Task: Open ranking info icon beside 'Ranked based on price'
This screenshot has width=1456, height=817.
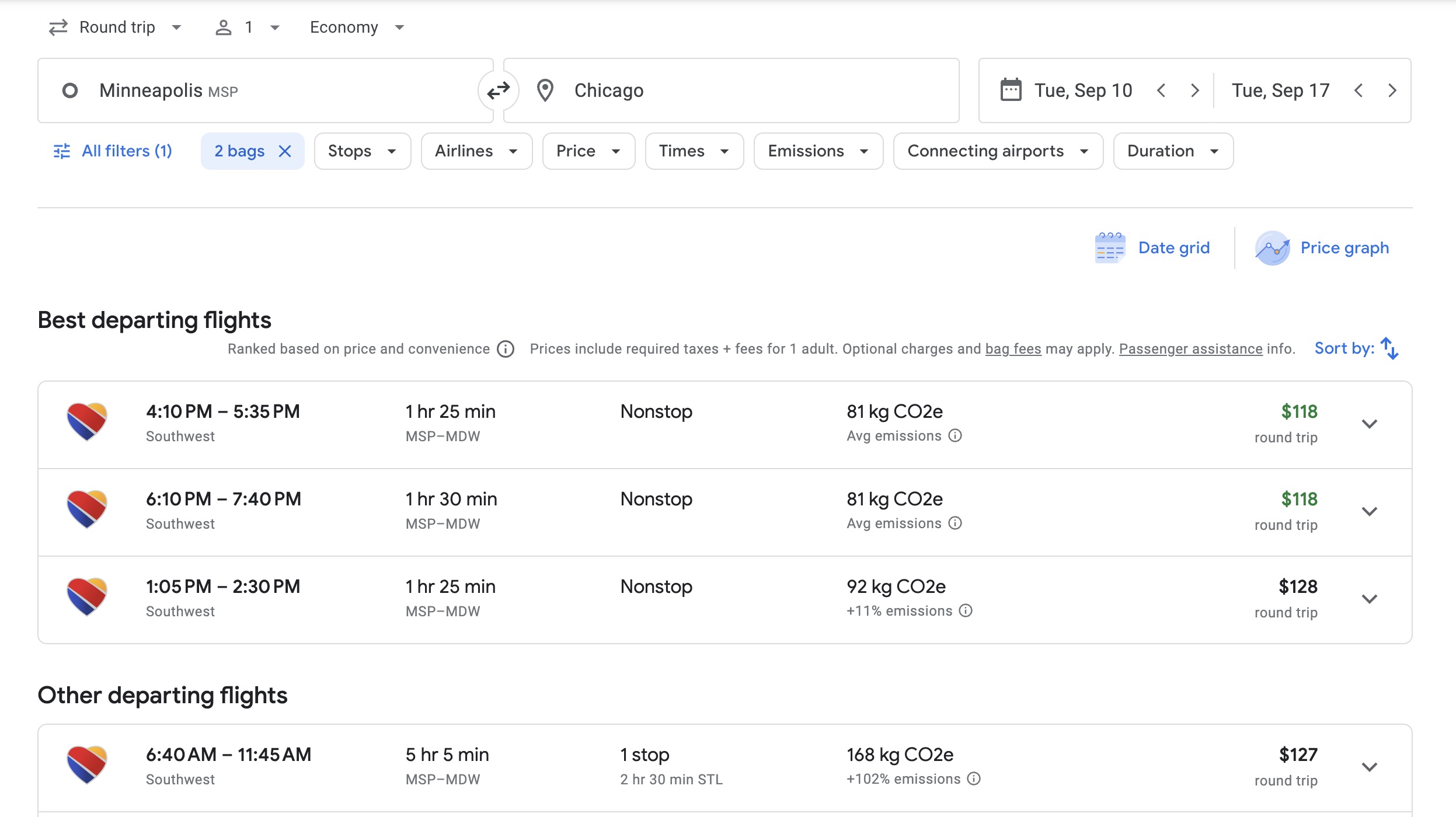Action: 506,349
